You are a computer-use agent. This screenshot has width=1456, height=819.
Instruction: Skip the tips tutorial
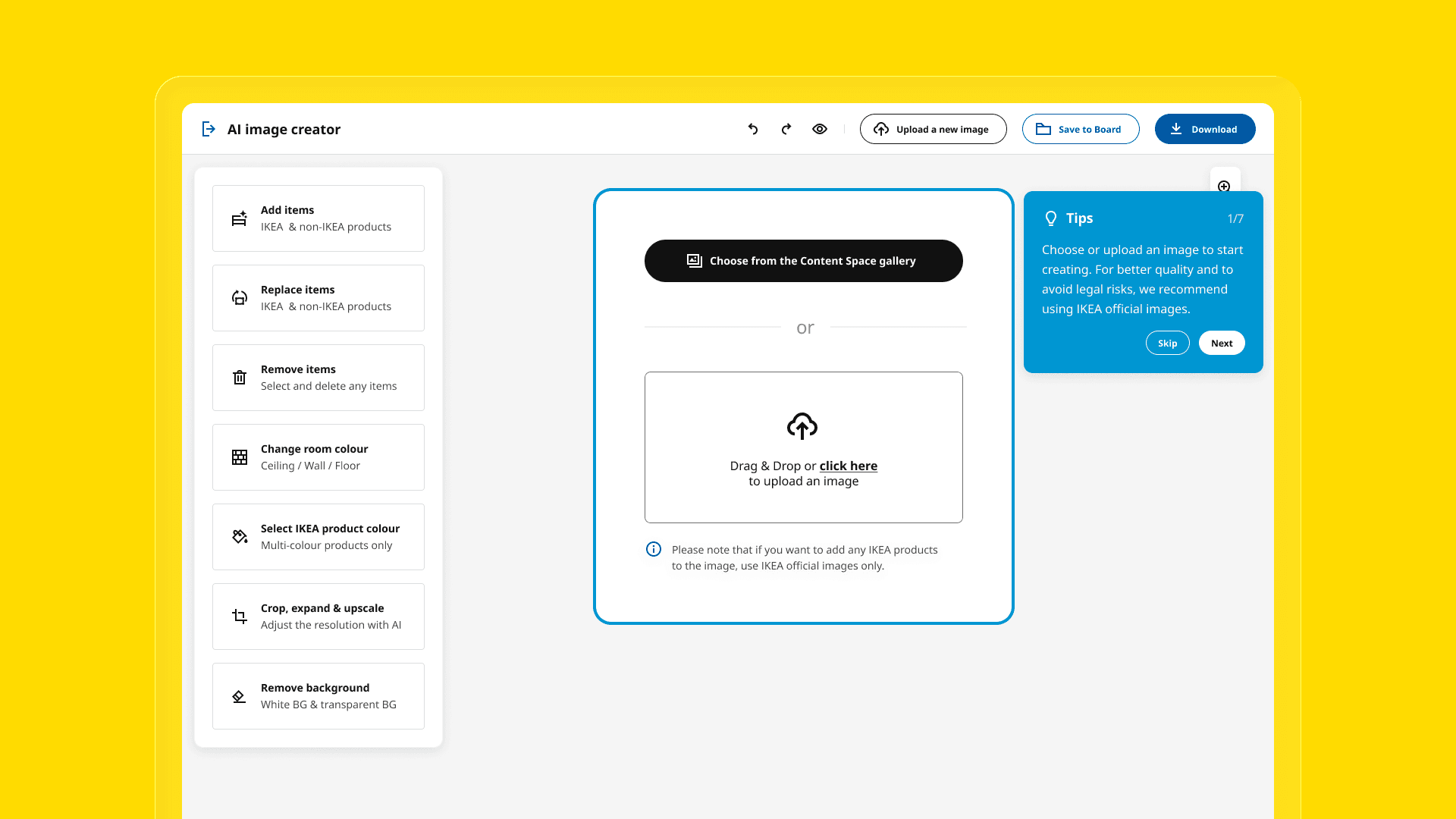(1167, 343)
